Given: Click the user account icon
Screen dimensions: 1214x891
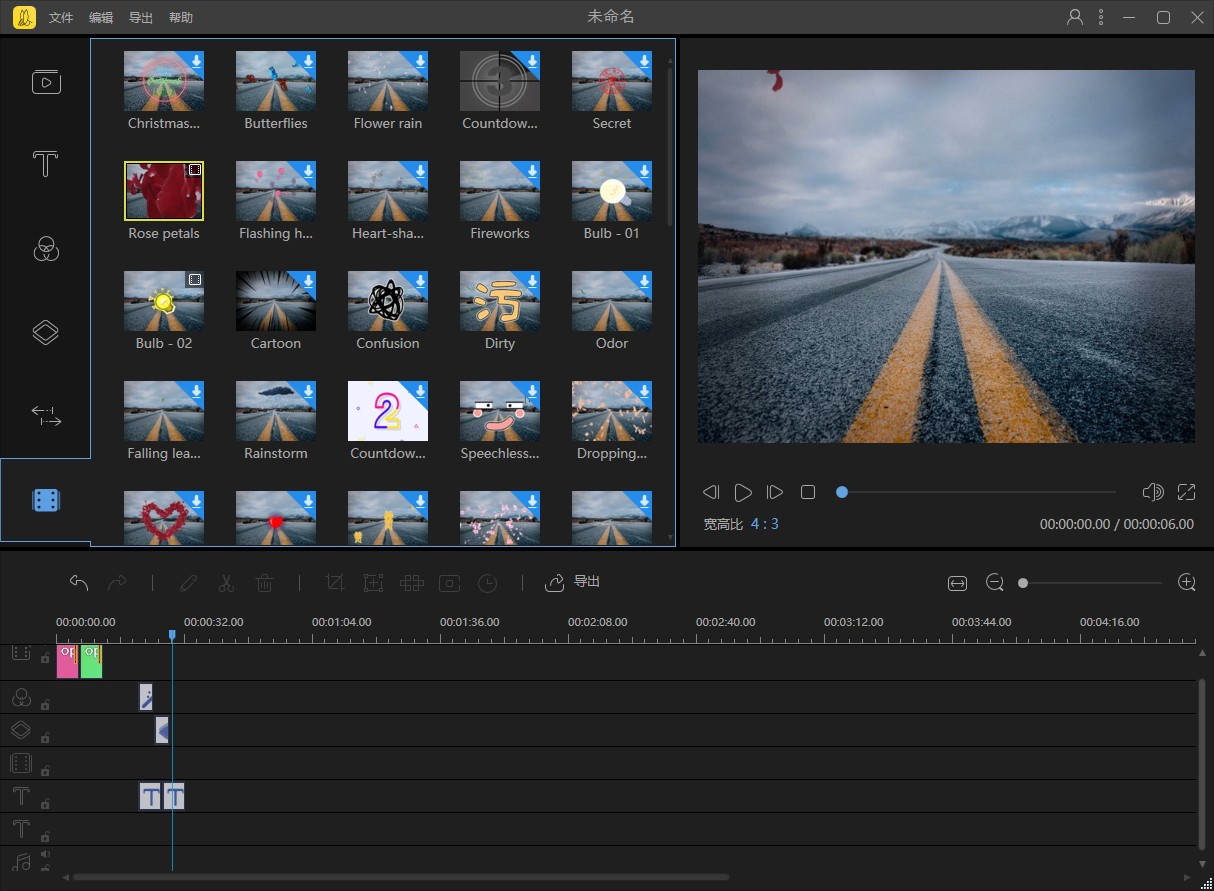Looking at the screenshot, I should 1075,17.
